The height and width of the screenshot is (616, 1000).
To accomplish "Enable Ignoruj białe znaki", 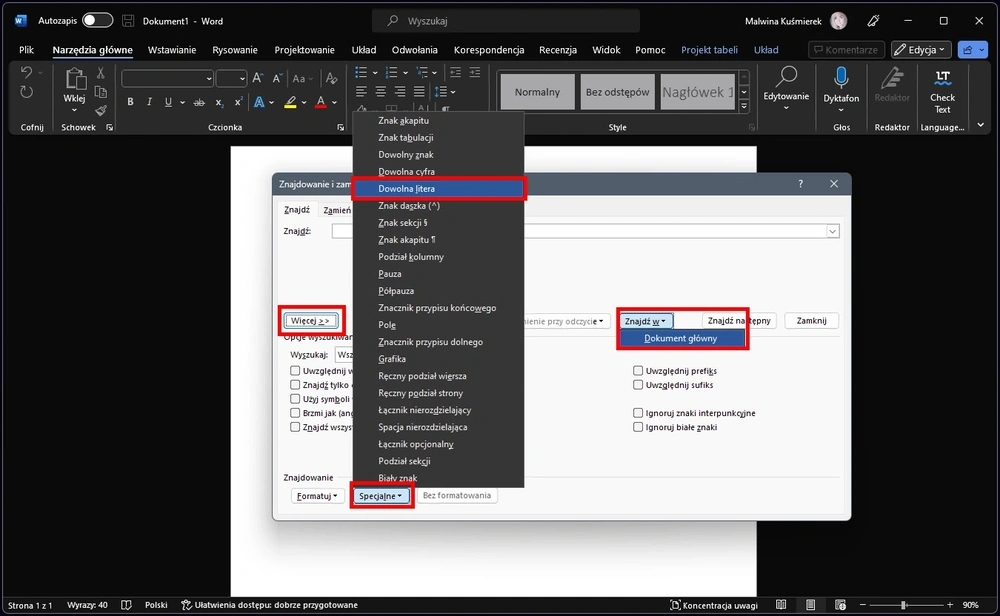I will 638,427.
